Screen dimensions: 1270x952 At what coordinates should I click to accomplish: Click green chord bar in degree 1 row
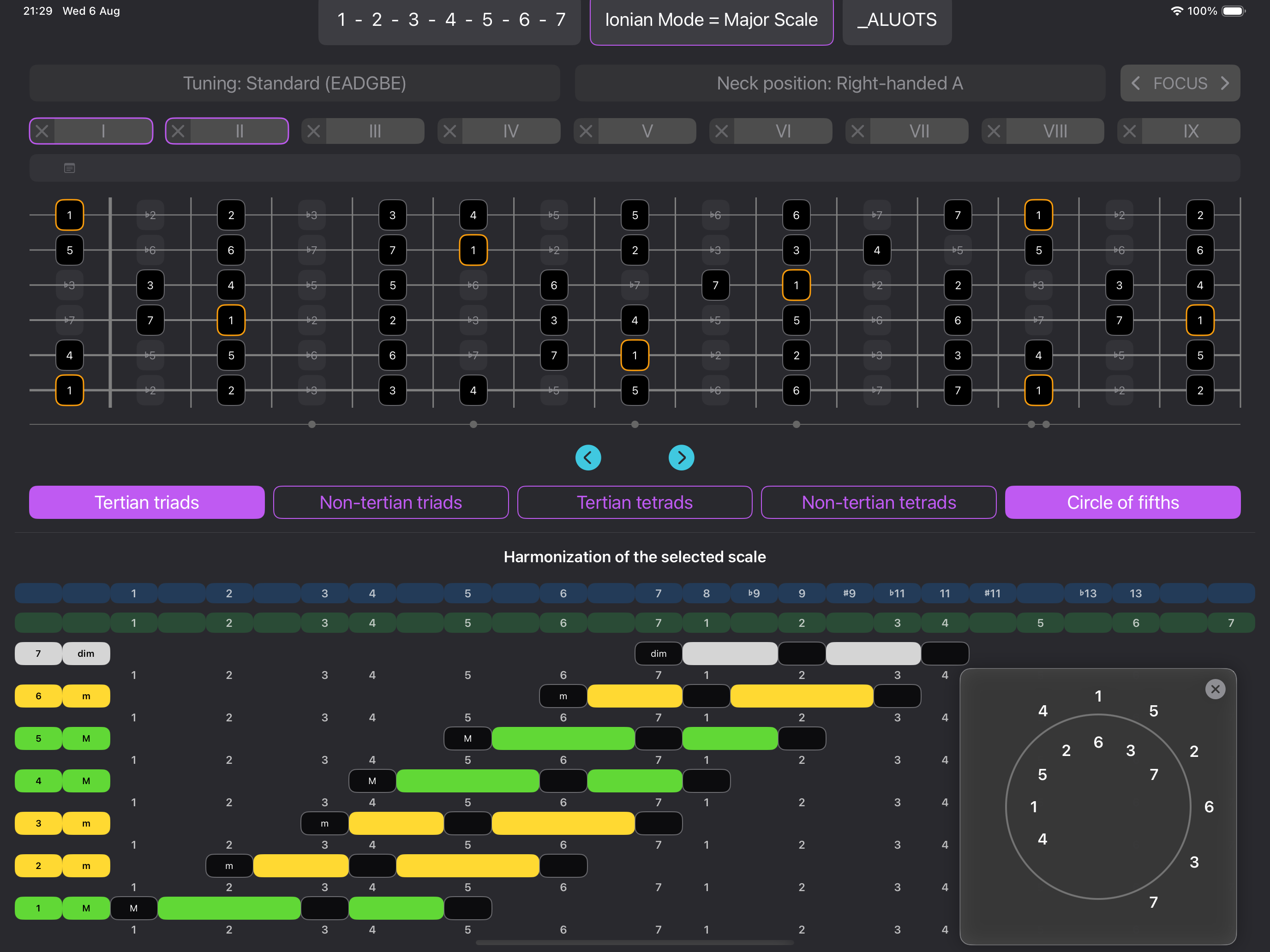click(229, 908)
